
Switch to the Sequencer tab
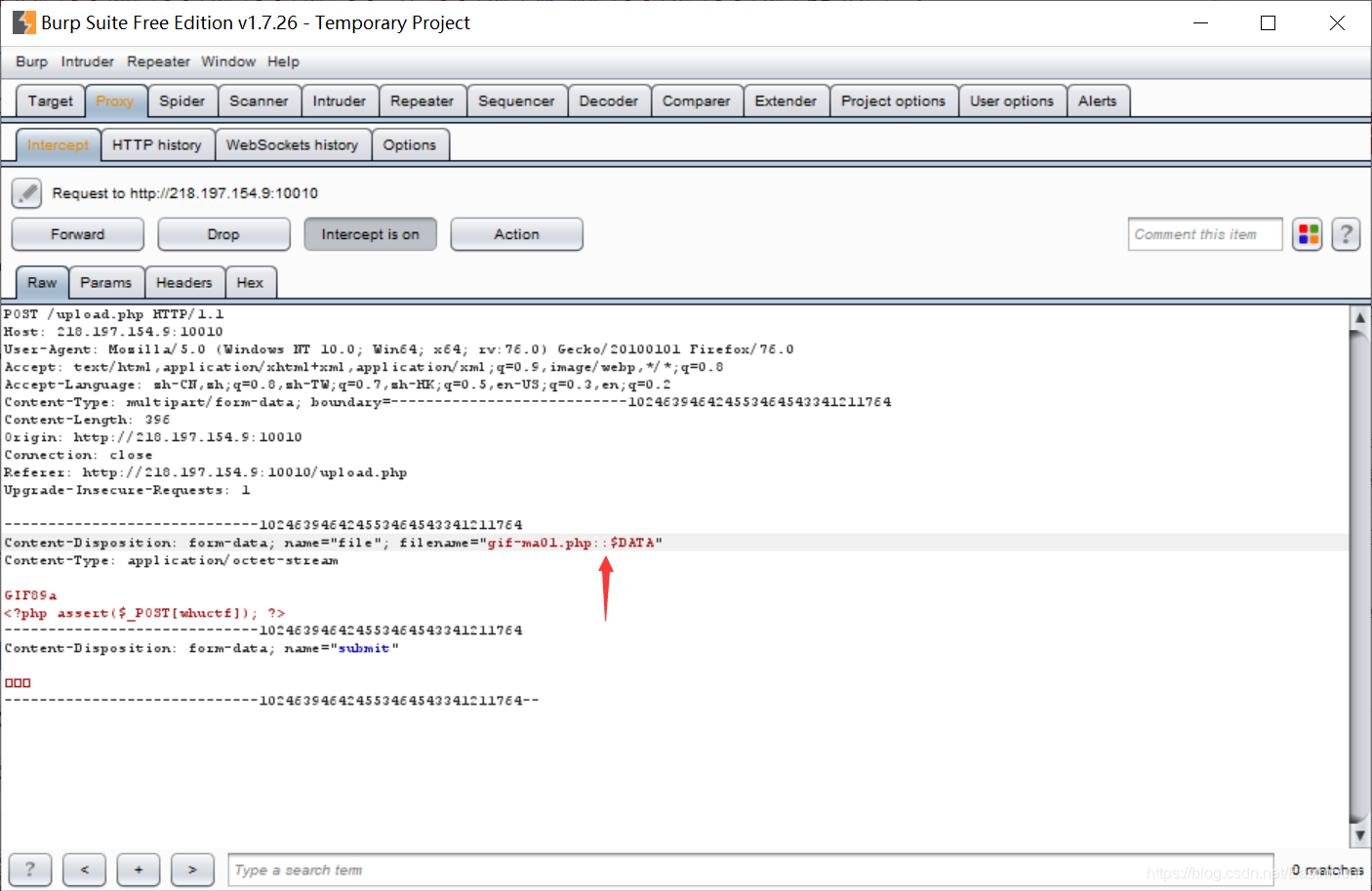516,101
